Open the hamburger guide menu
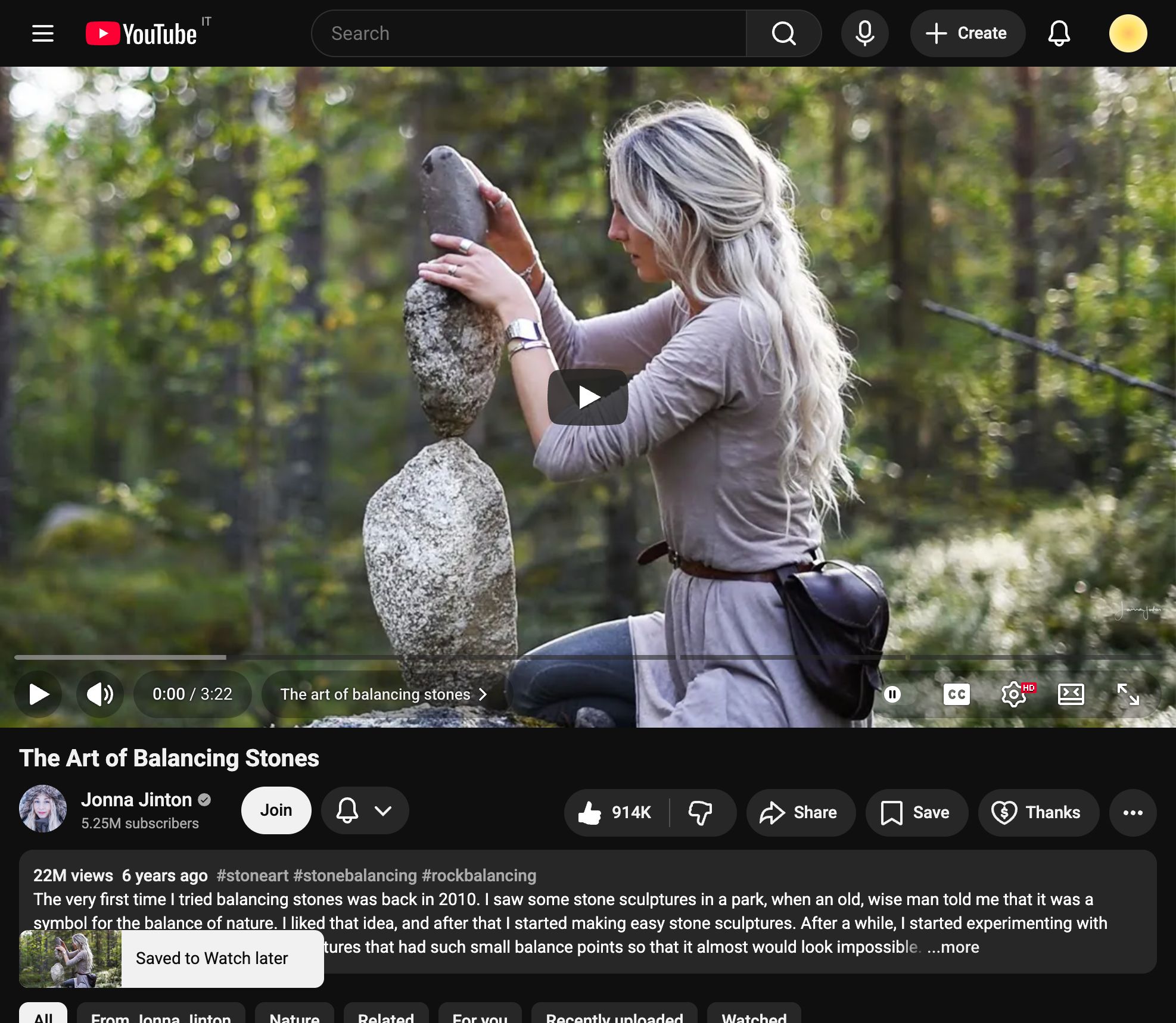 (x=43, y=33)
